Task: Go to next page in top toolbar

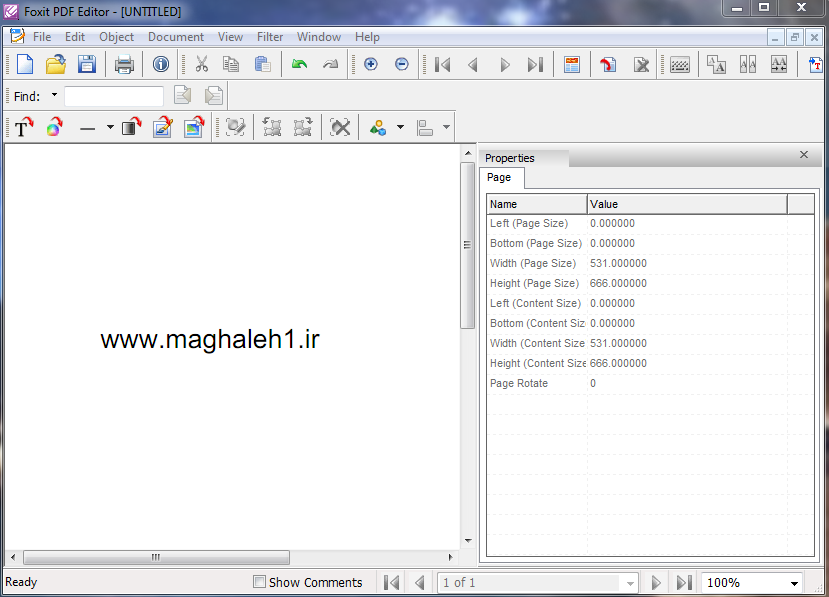Action: [505, 65]
